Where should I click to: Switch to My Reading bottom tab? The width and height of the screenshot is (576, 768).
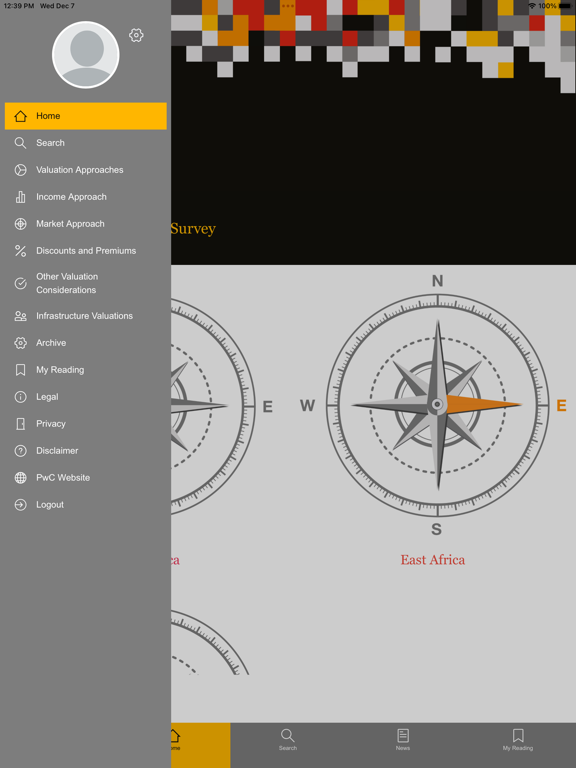pos(518,740)
